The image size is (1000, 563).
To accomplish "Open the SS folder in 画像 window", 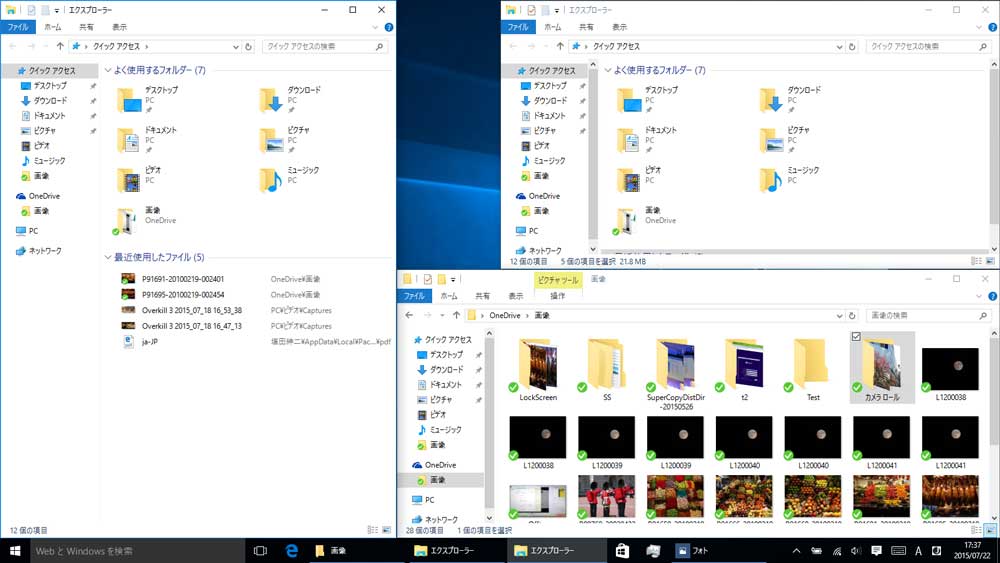I will 607,370.
